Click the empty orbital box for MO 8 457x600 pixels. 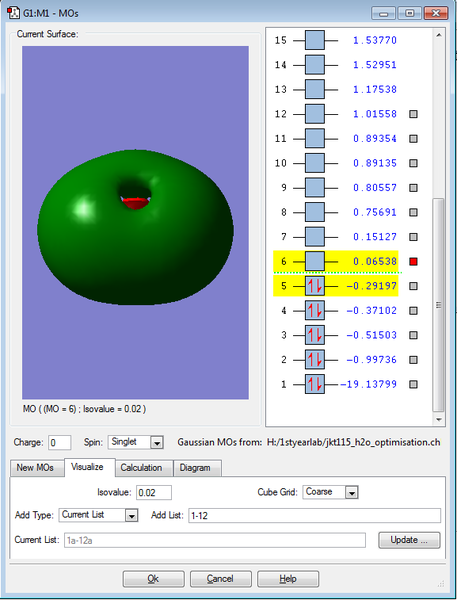315,212
